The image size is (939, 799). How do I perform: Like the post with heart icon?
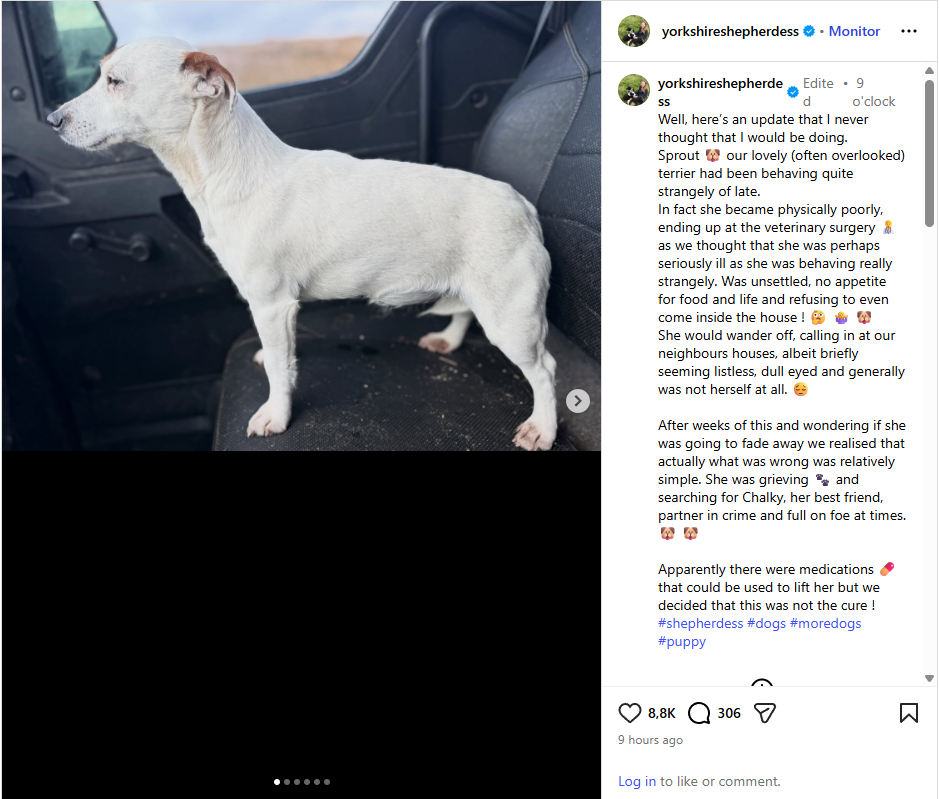(629, 713)
